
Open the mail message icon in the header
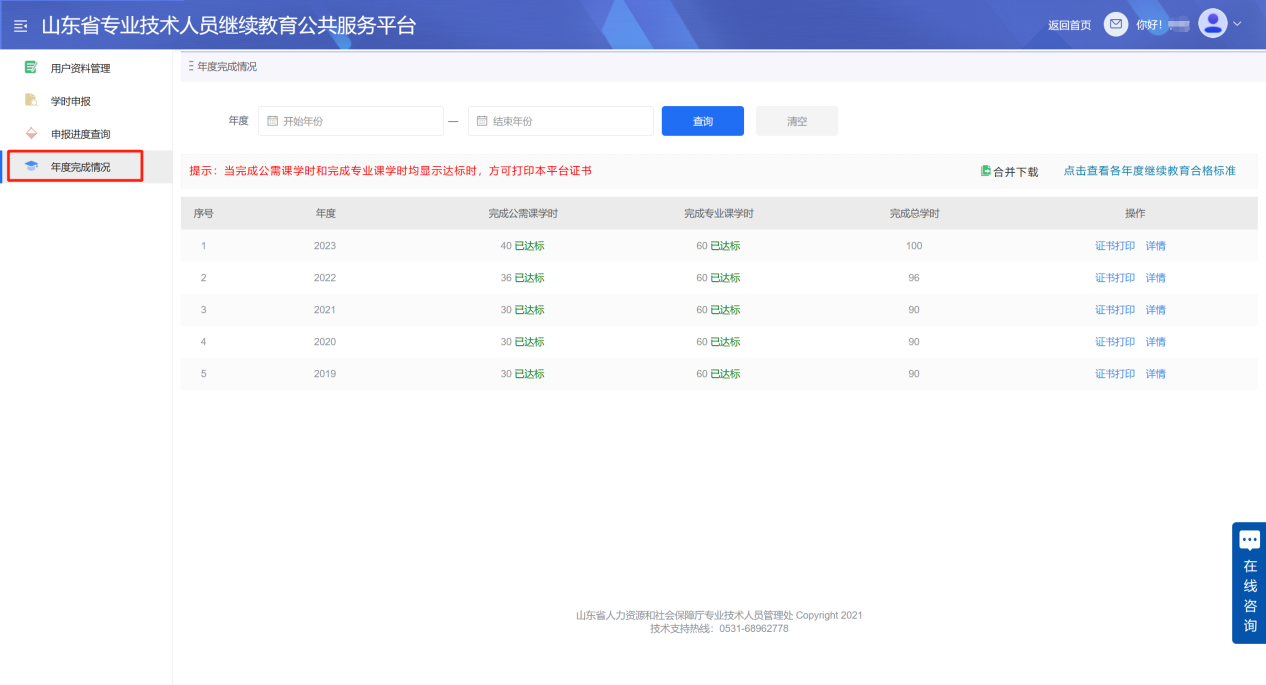click(x=1115, y=23)
